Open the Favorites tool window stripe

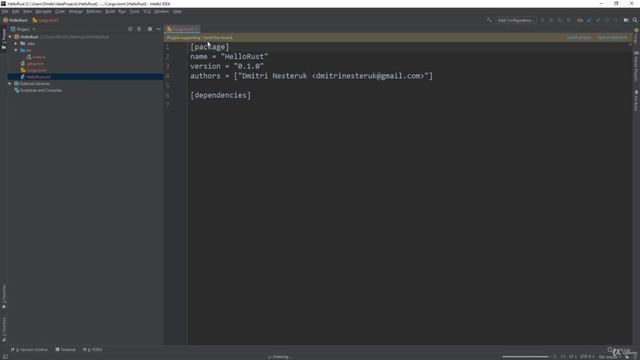[4, 296]
